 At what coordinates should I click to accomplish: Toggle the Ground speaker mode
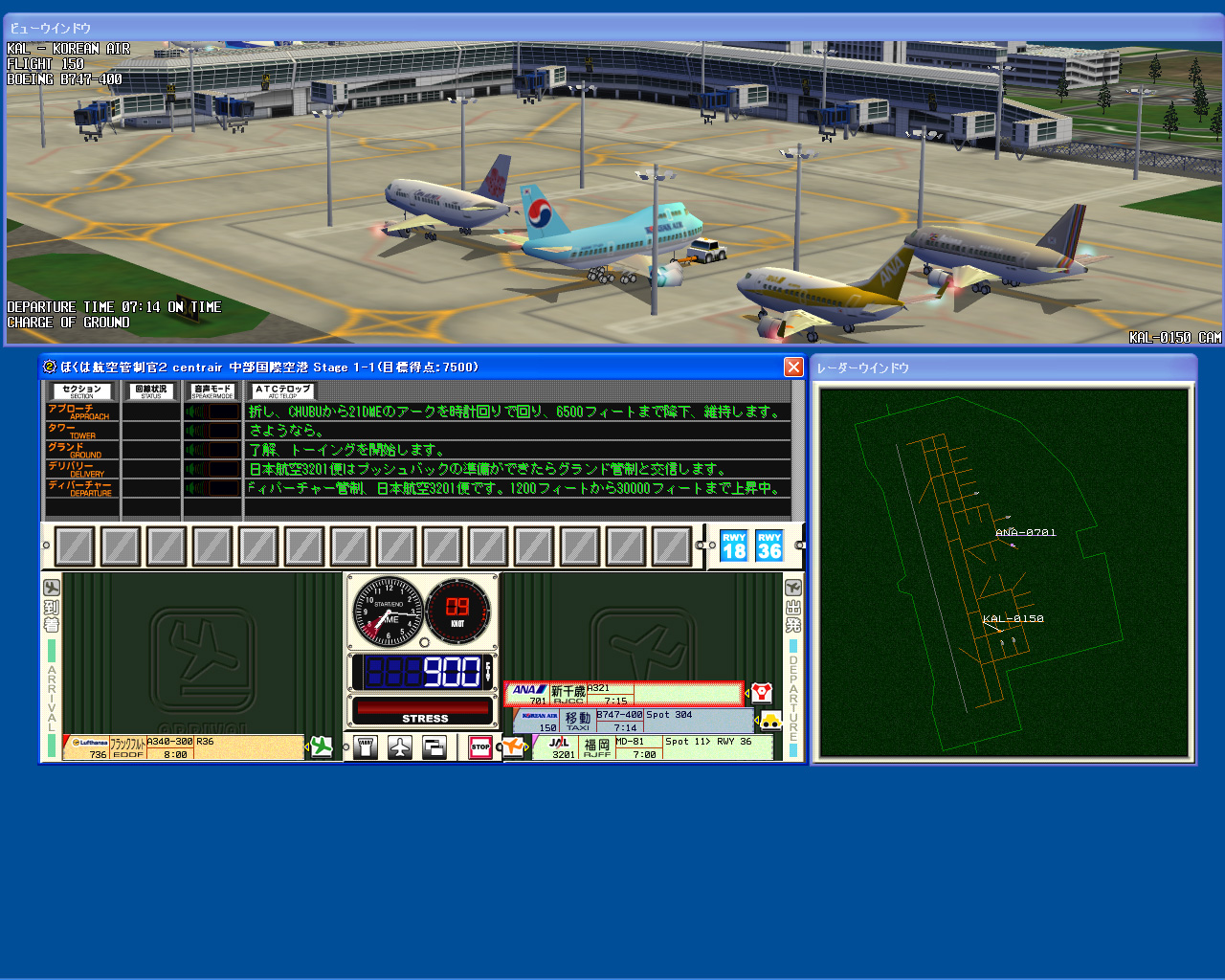[212, 450]
